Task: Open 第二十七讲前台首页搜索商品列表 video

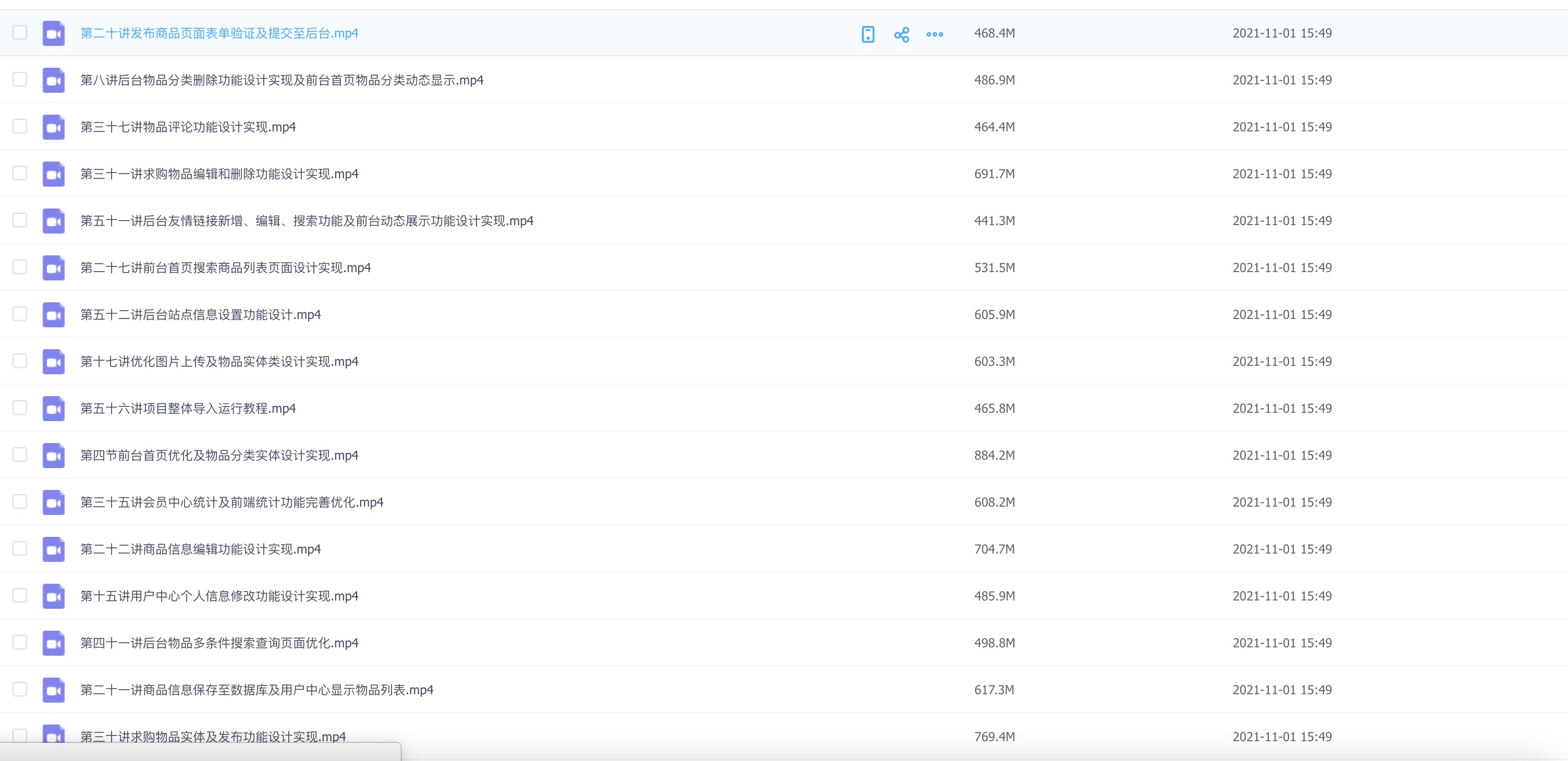Action: (225, 268)
